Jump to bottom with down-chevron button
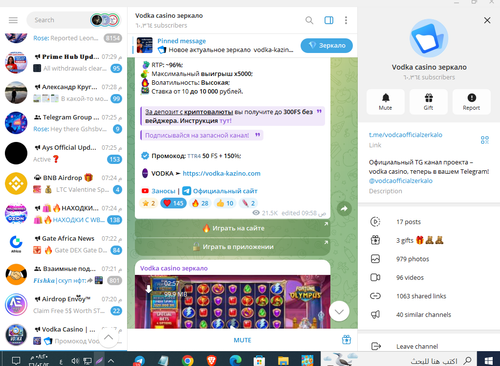Image resolution: width=500 pixels, height=366 pixels. [339, 311]
